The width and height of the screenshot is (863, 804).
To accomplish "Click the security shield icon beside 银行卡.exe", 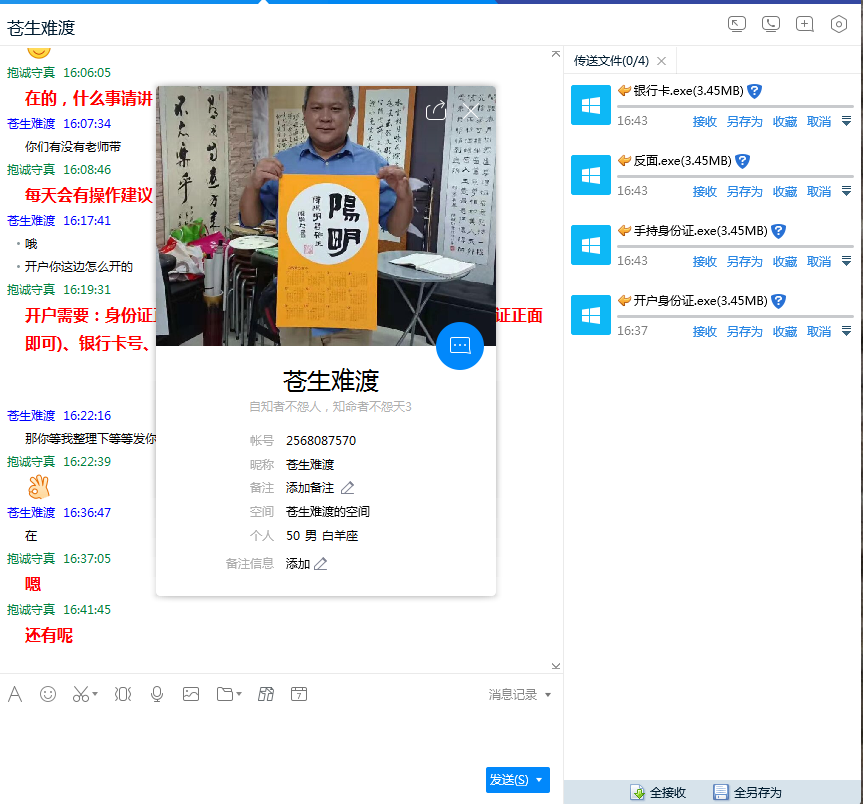I will tap(755, 91).
